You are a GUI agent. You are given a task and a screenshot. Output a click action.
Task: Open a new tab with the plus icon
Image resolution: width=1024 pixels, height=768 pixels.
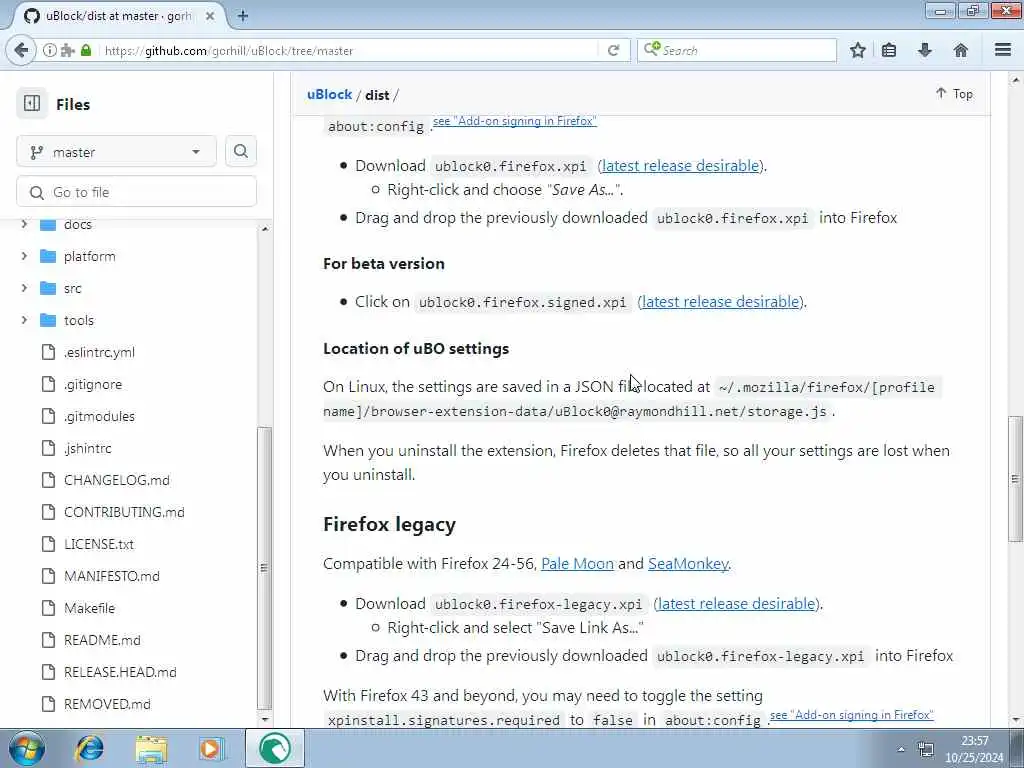(x=242, y=16)
